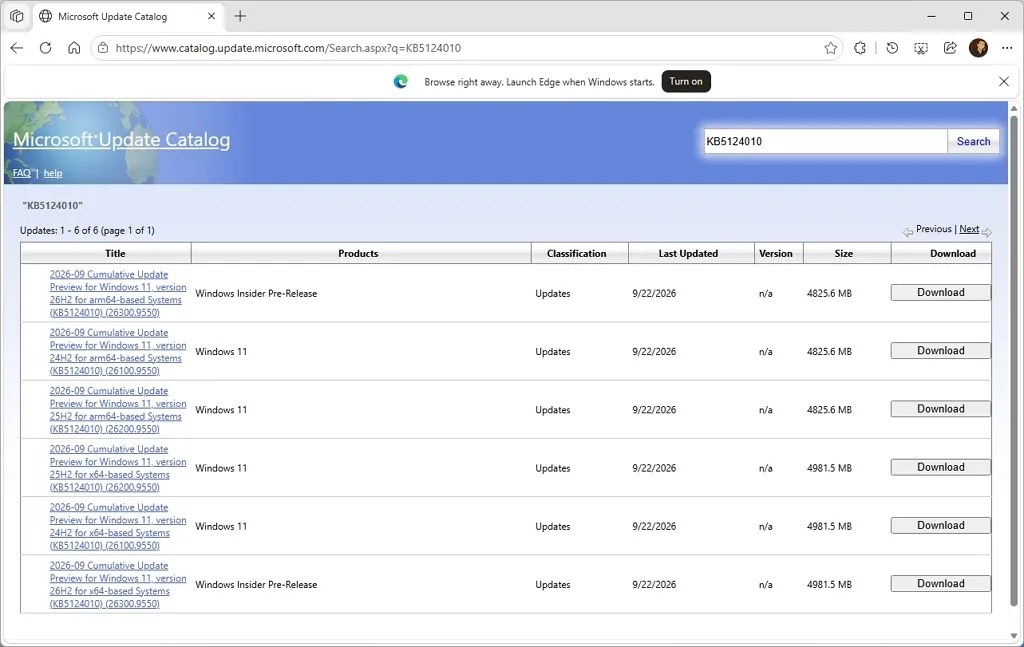Open the Microsoft Update Catalog home link
This screenshot has height=647, width=1024.
pyautogui.click(x=121, y=140)
